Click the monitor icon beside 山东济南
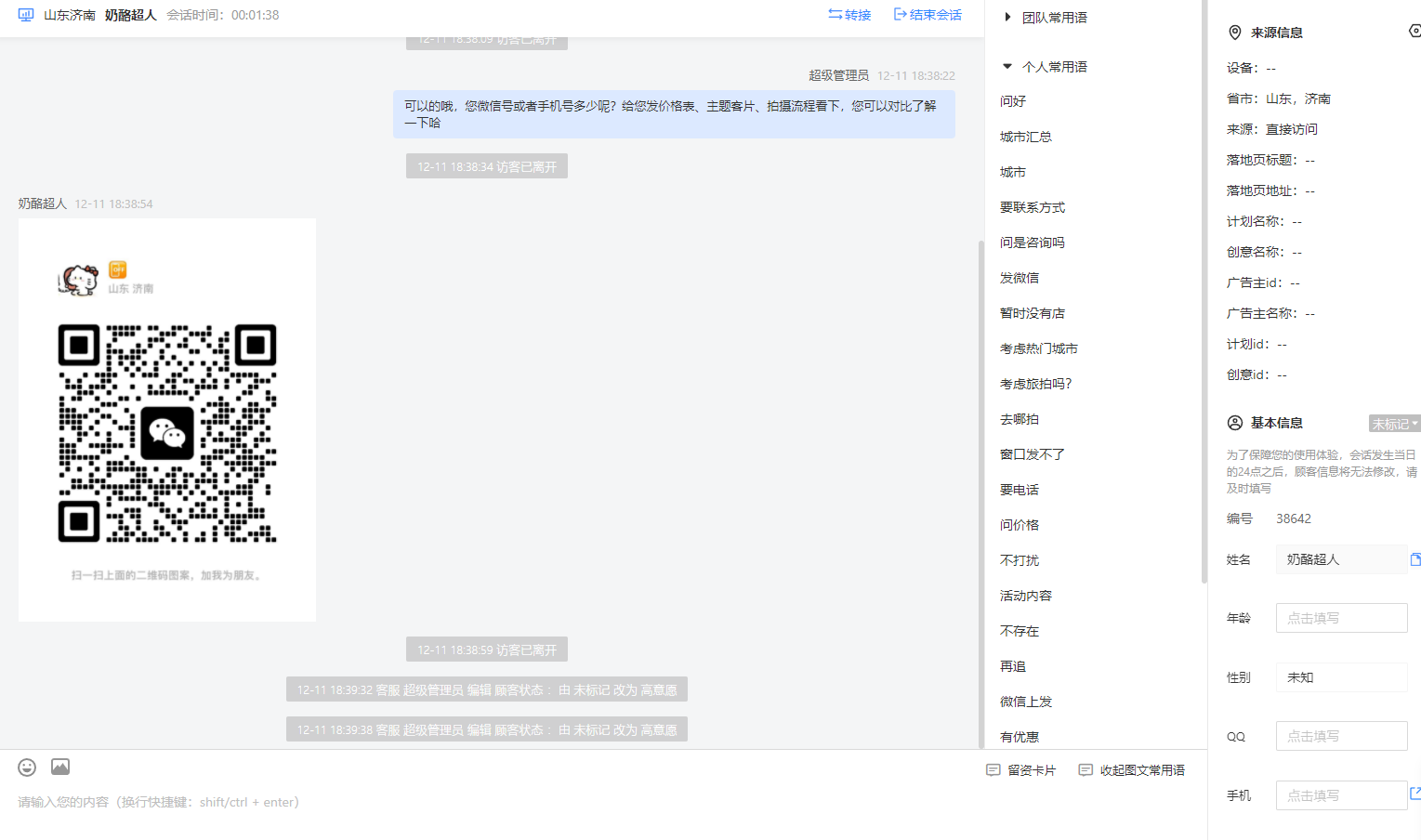The image size is (1421, 840). point(26,15)
